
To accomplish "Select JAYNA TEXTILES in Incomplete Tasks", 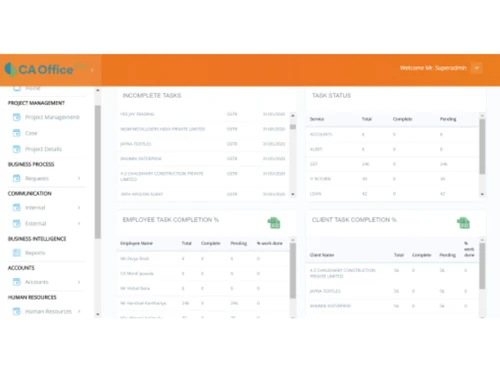I will point(203,144).
